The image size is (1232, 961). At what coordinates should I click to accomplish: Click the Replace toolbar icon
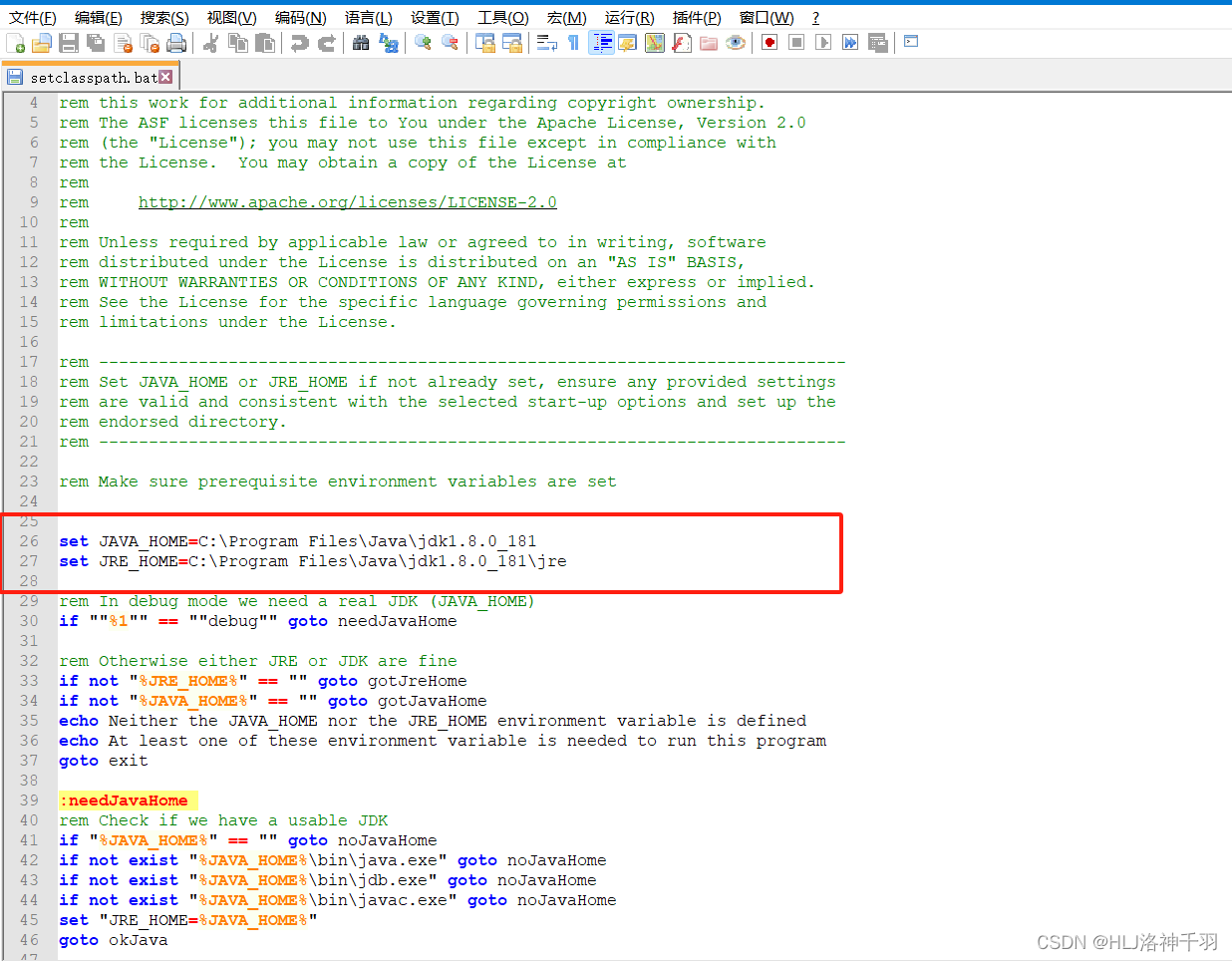click(x=388, y=43)
